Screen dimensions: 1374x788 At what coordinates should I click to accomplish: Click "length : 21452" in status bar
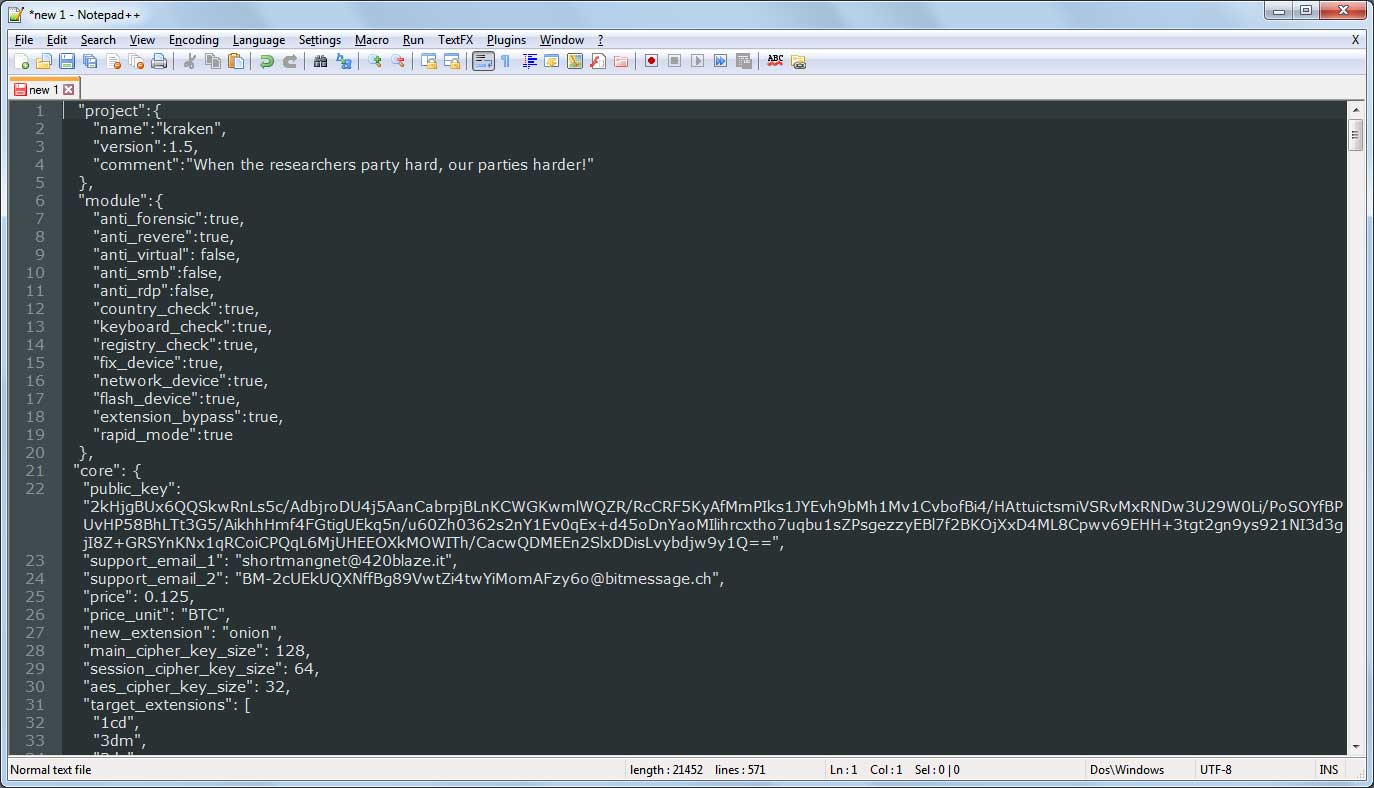[666, 770]
